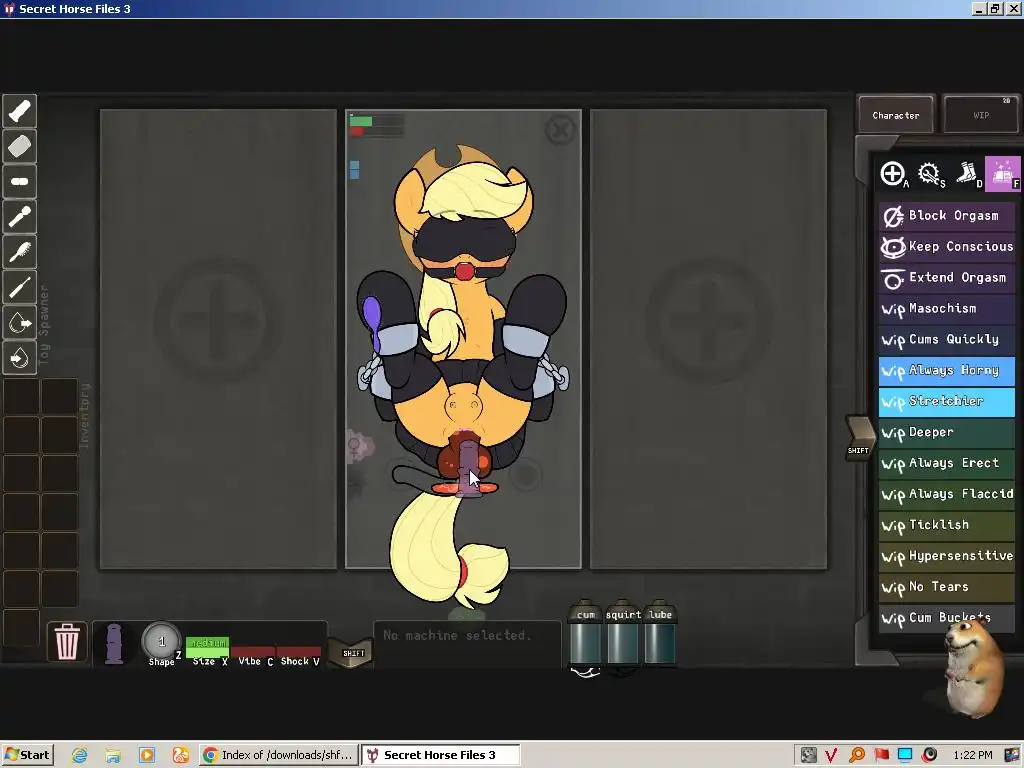The image size is (1024, 768).
Task: Toggle the No Tears option
Action: (x=946, y=587)
